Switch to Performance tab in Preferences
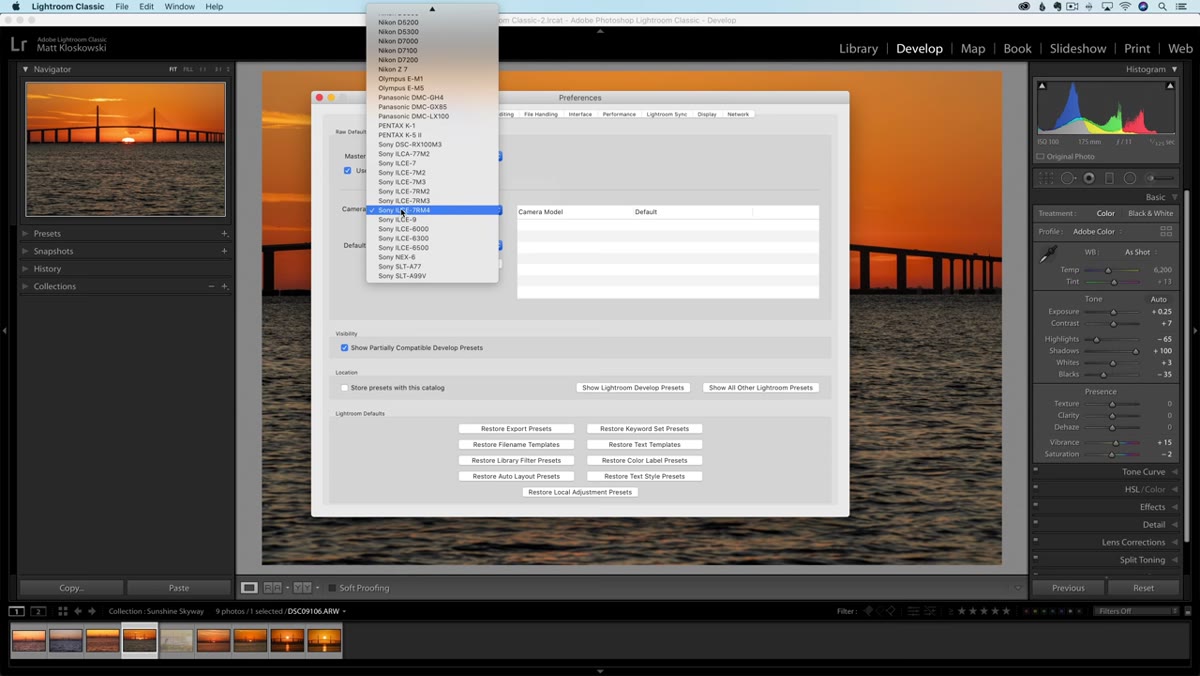Screen dimensions: 1200x676 point(619,114)
